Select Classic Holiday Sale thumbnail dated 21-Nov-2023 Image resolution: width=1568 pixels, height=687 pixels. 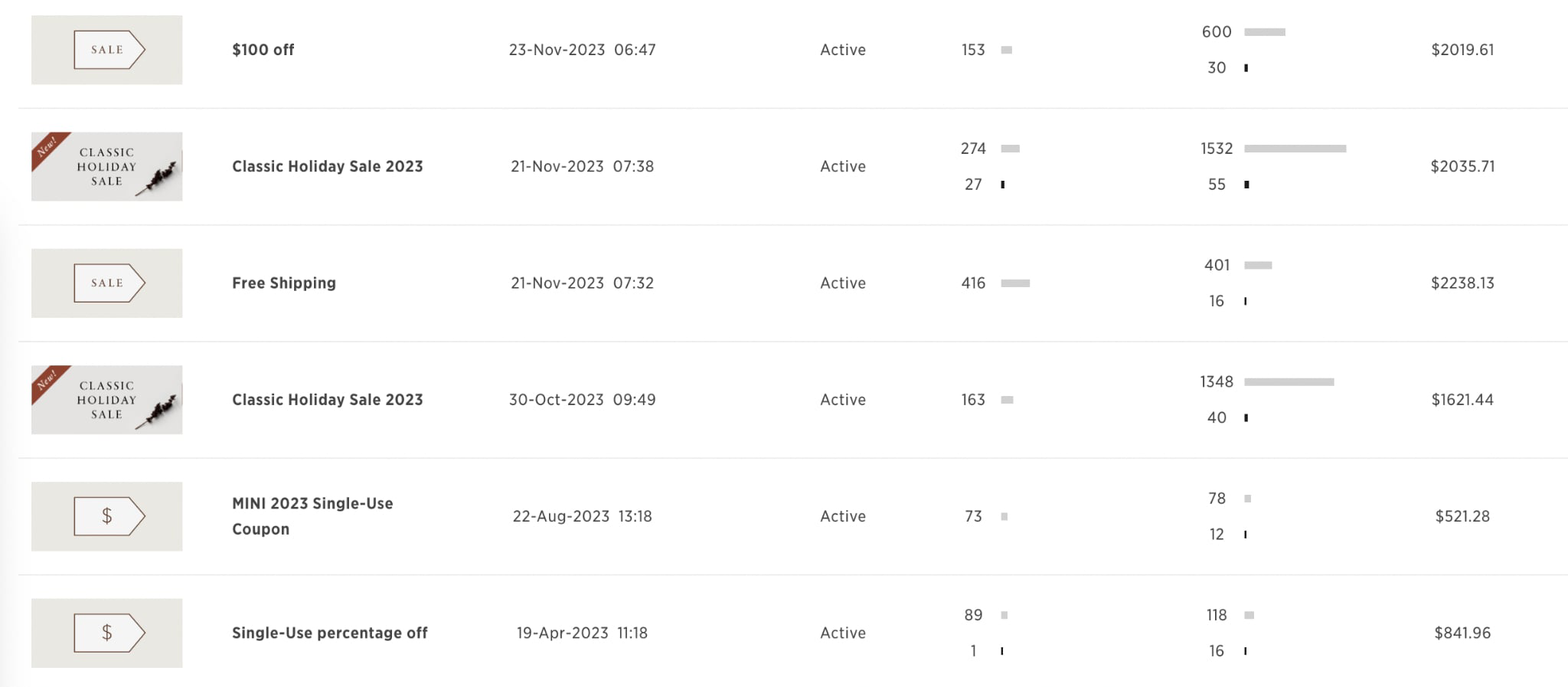tap(106, 166)
